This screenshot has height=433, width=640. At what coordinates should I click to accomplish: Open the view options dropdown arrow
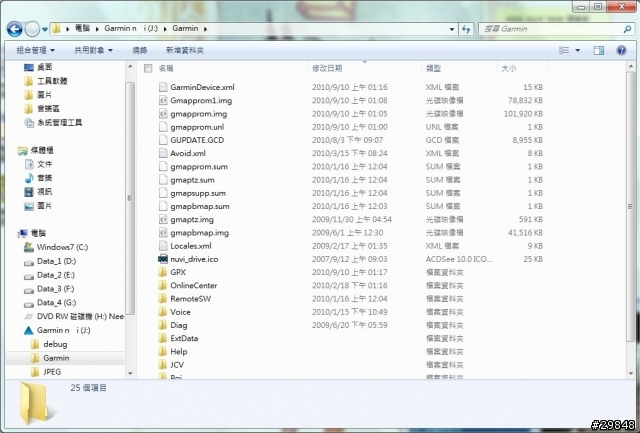578,50
